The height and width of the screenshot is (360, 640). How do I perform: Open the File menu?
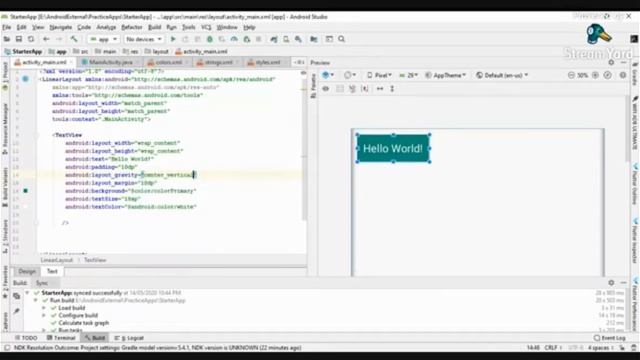(7, 27)
